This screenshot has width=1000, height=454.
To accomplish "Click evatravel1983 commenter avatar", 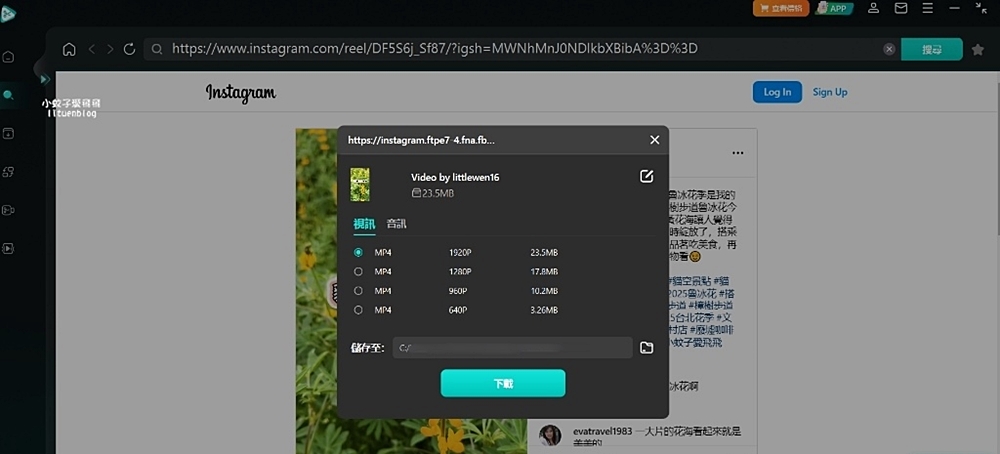I will click(x=550, y=436).
